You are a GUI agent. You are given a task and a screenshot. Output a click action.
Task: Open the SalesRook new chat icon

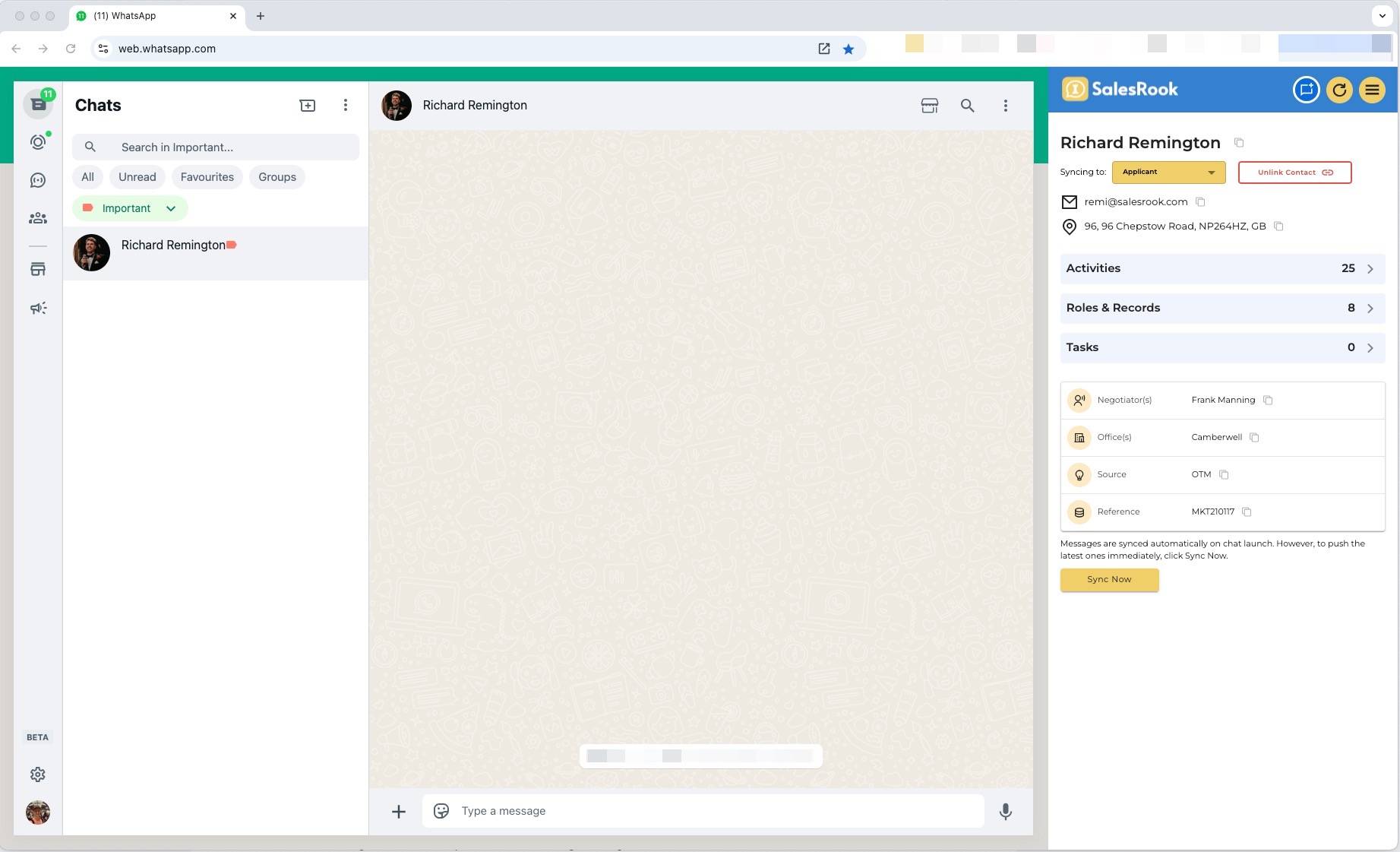point(1307,90)
